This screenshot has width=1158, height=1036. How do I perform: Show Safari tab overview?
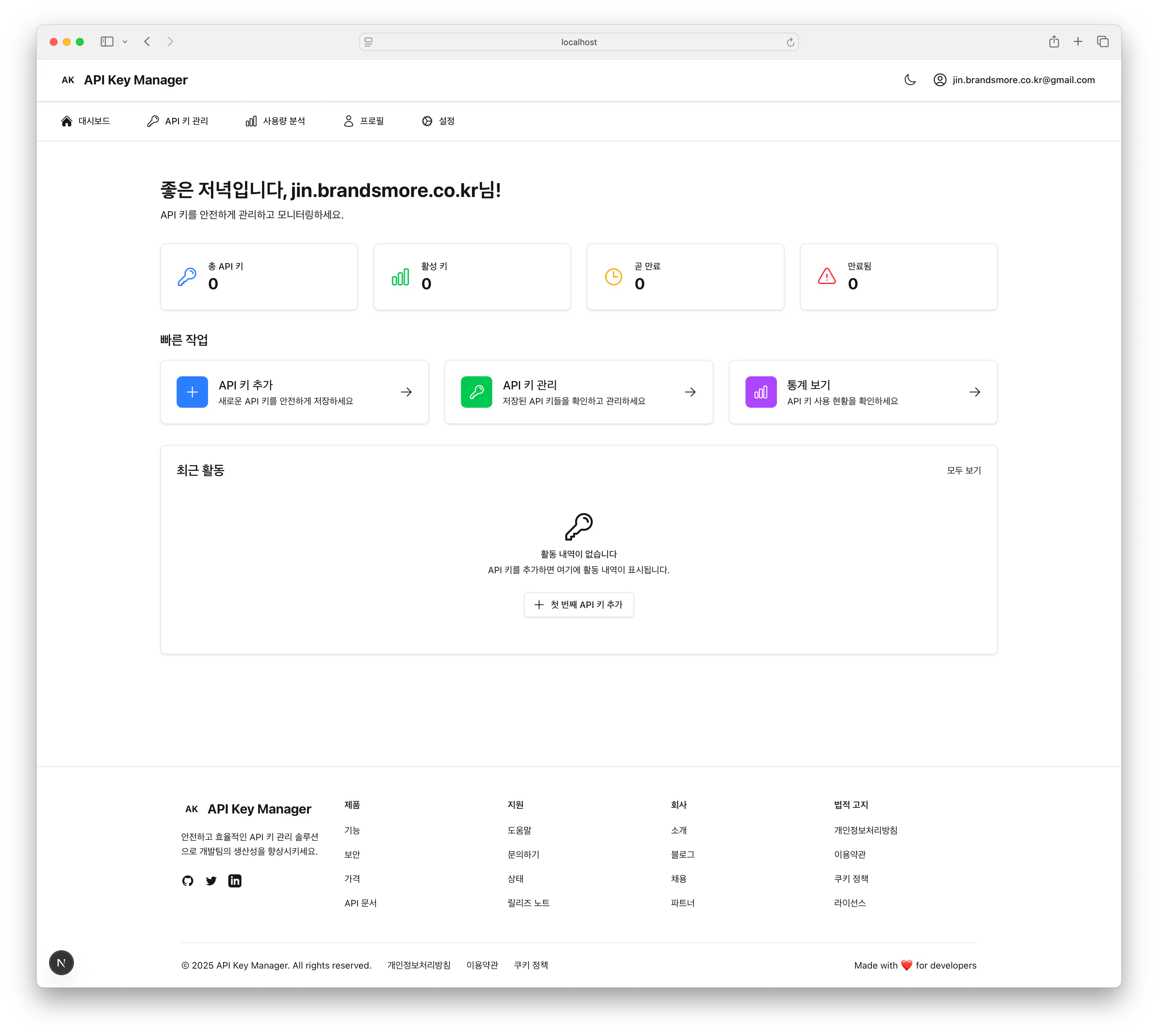pos(1102,42)
